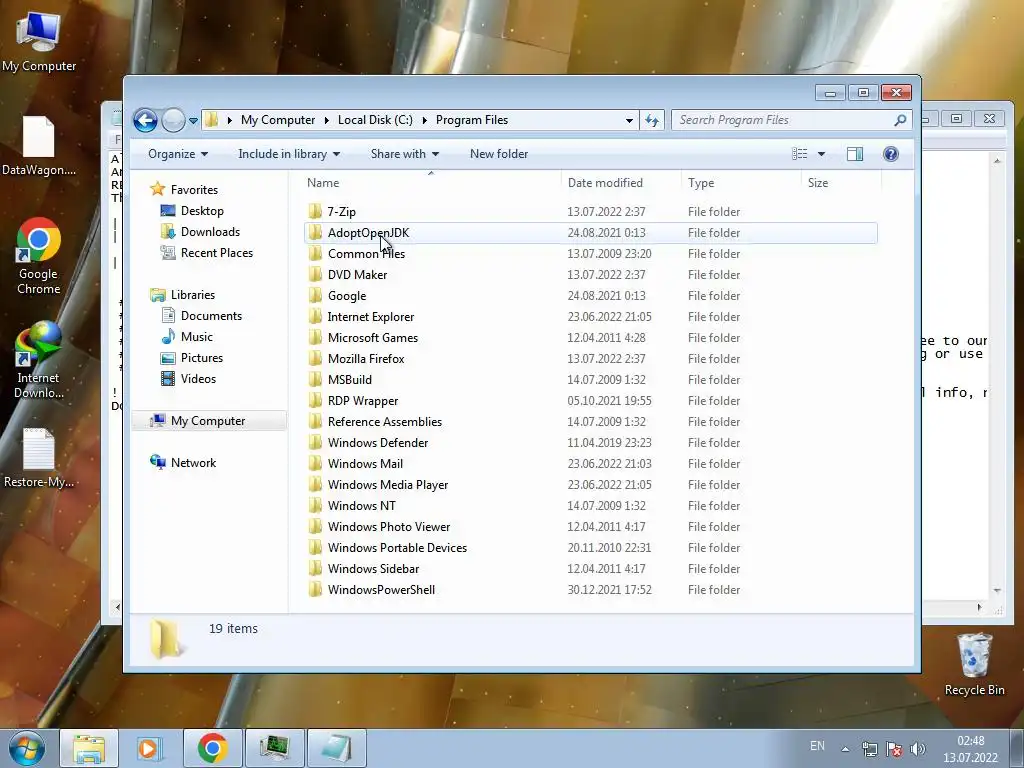The image size is (1024, 768).
Task: Sort by the Size column
Action: pos(840,183)
